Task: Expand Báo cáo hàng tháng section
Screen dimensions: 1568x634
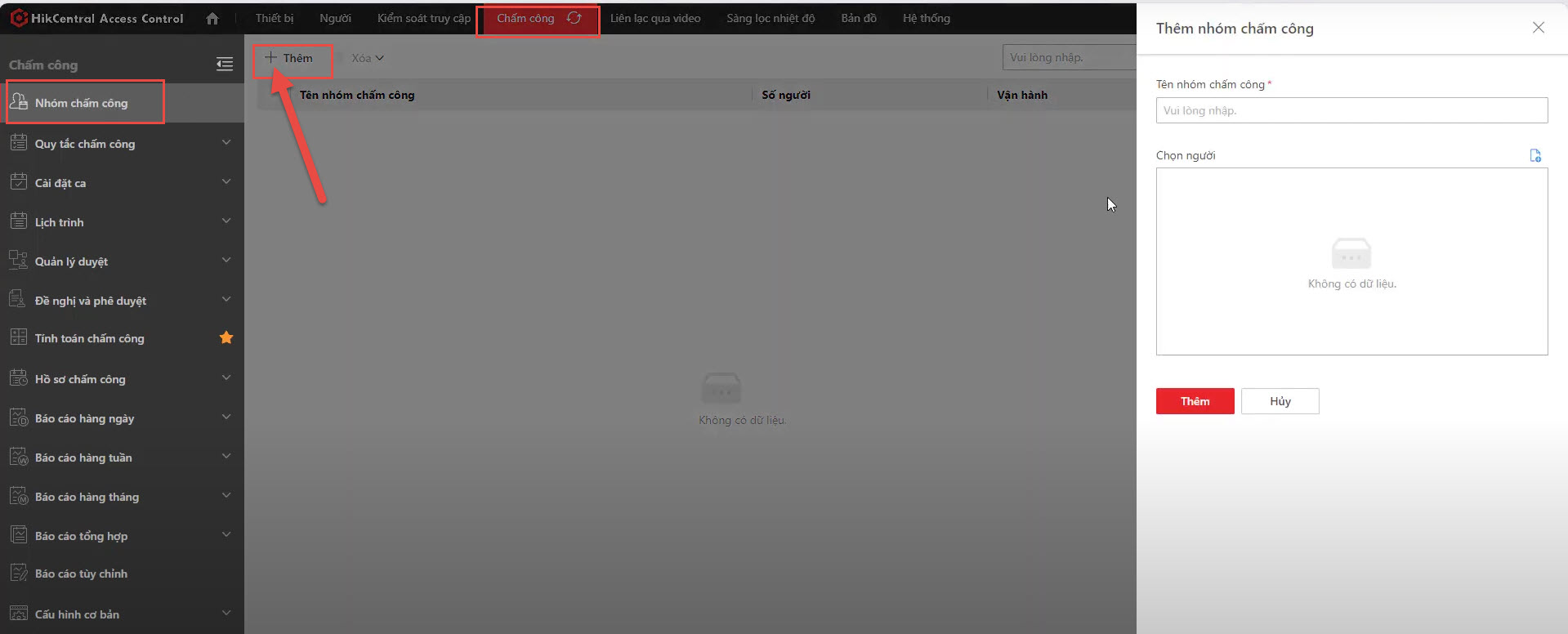Action: pos(226,496)
